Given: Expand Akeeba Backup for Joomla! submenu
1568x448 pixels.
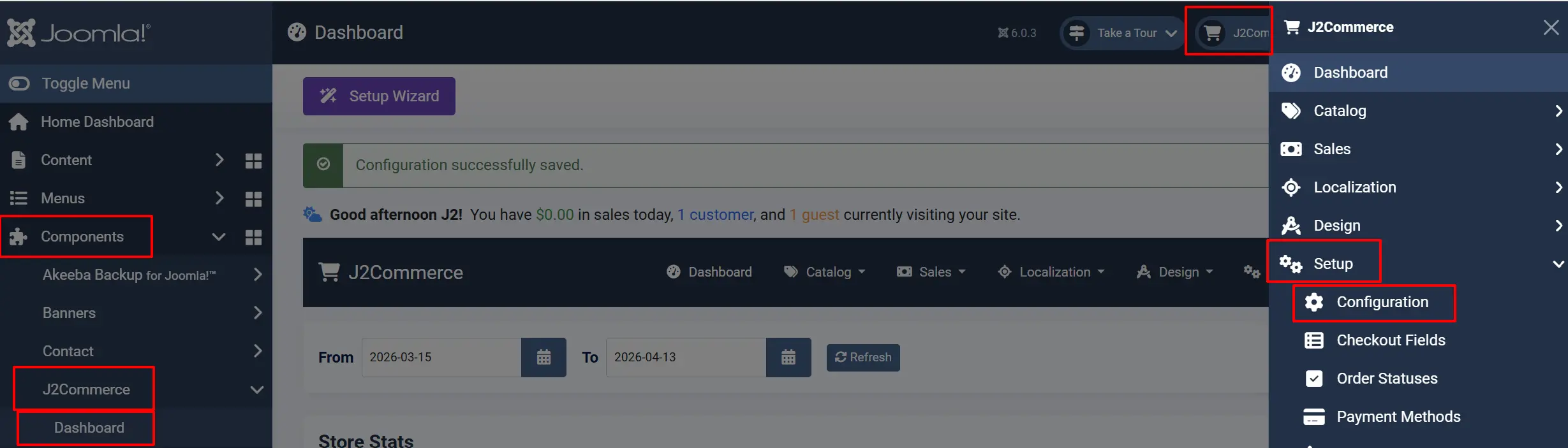Looking at the screenshot, I should click(x=257, y=275).
